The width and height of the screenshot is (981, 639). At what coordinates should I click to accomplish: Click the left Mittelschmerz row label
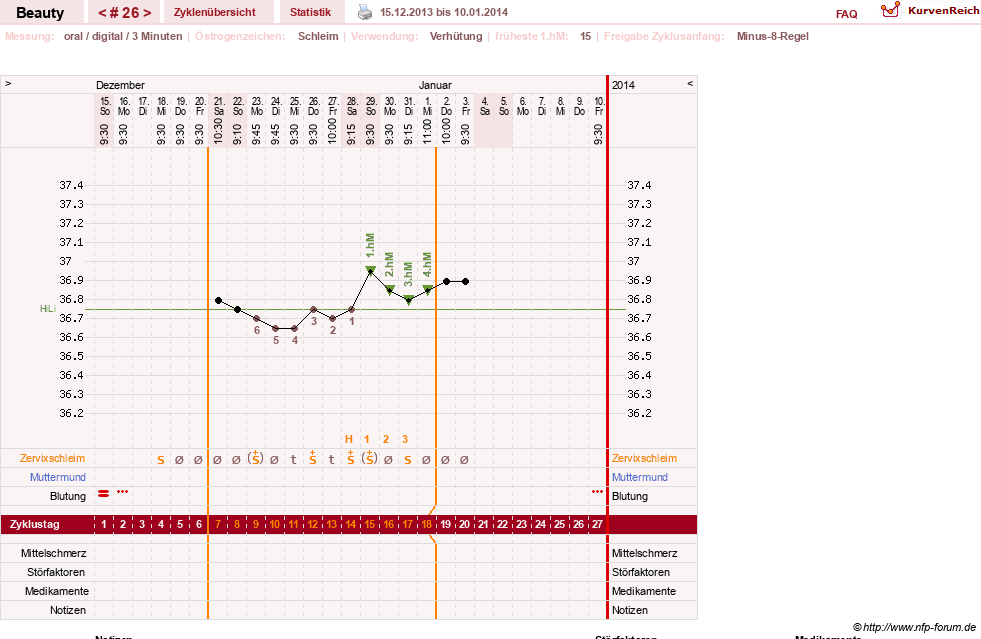(54, 553)
